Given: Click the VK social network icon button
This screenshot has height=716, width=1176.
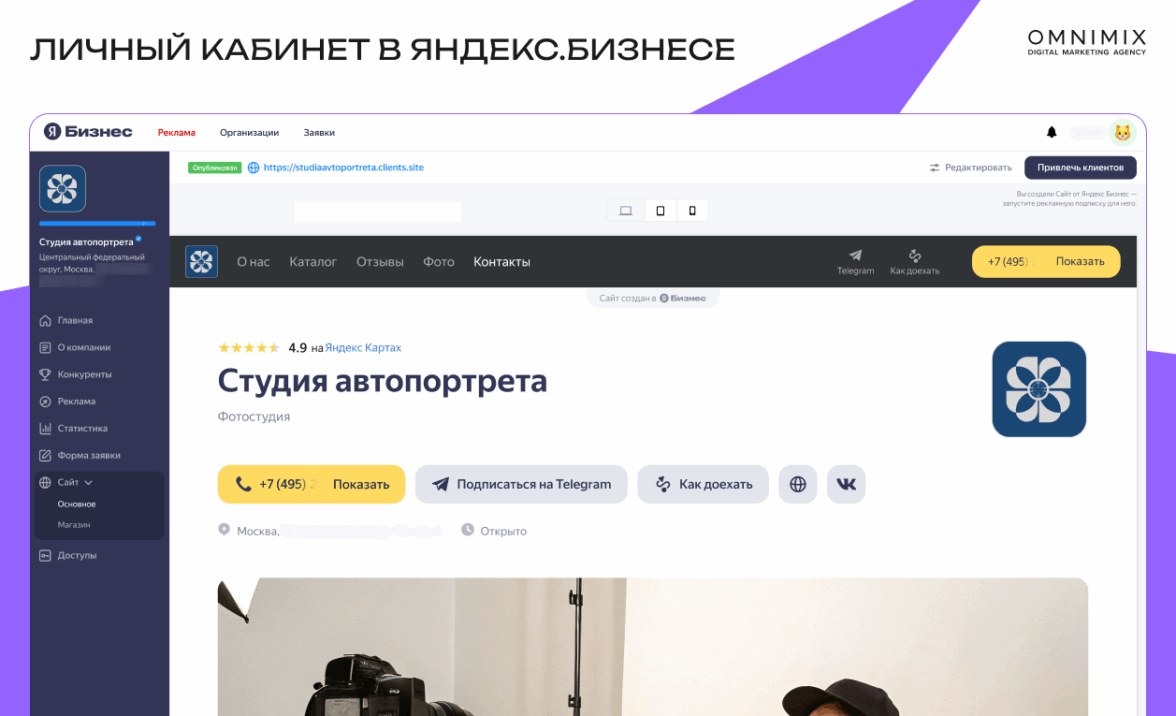Looking at the screenshot, I should pos(846,484).
